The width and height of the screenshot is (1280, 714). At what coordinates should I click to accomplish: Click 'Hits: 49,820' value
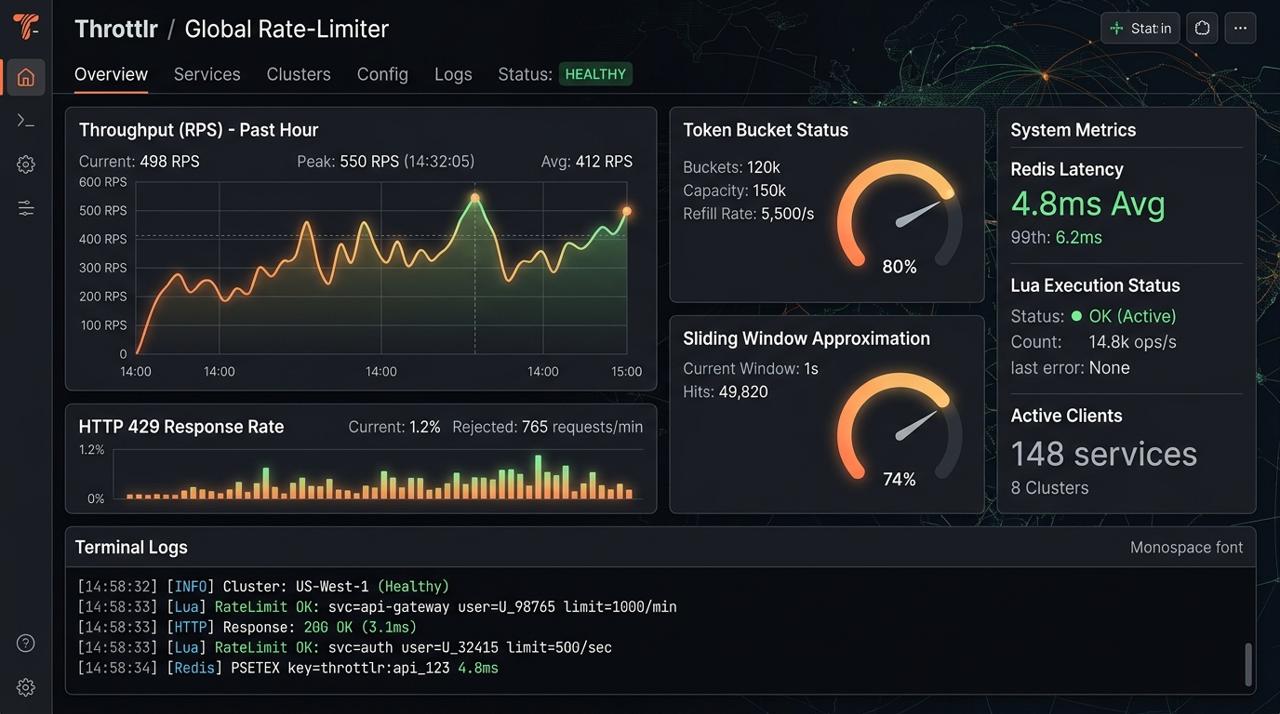coord(725,391)
